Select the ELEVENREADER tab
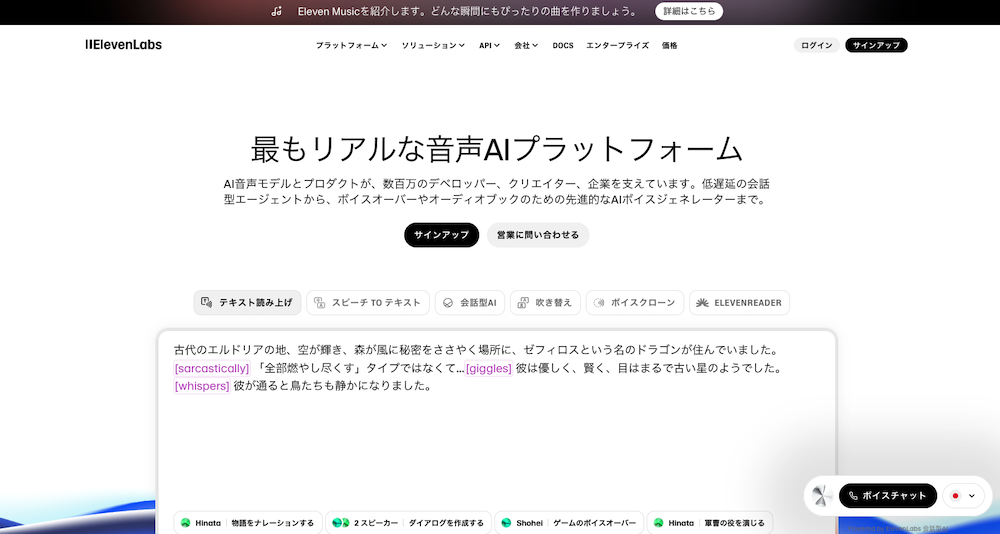Screen dimensions: 1000x534 [x=739, y=303]
